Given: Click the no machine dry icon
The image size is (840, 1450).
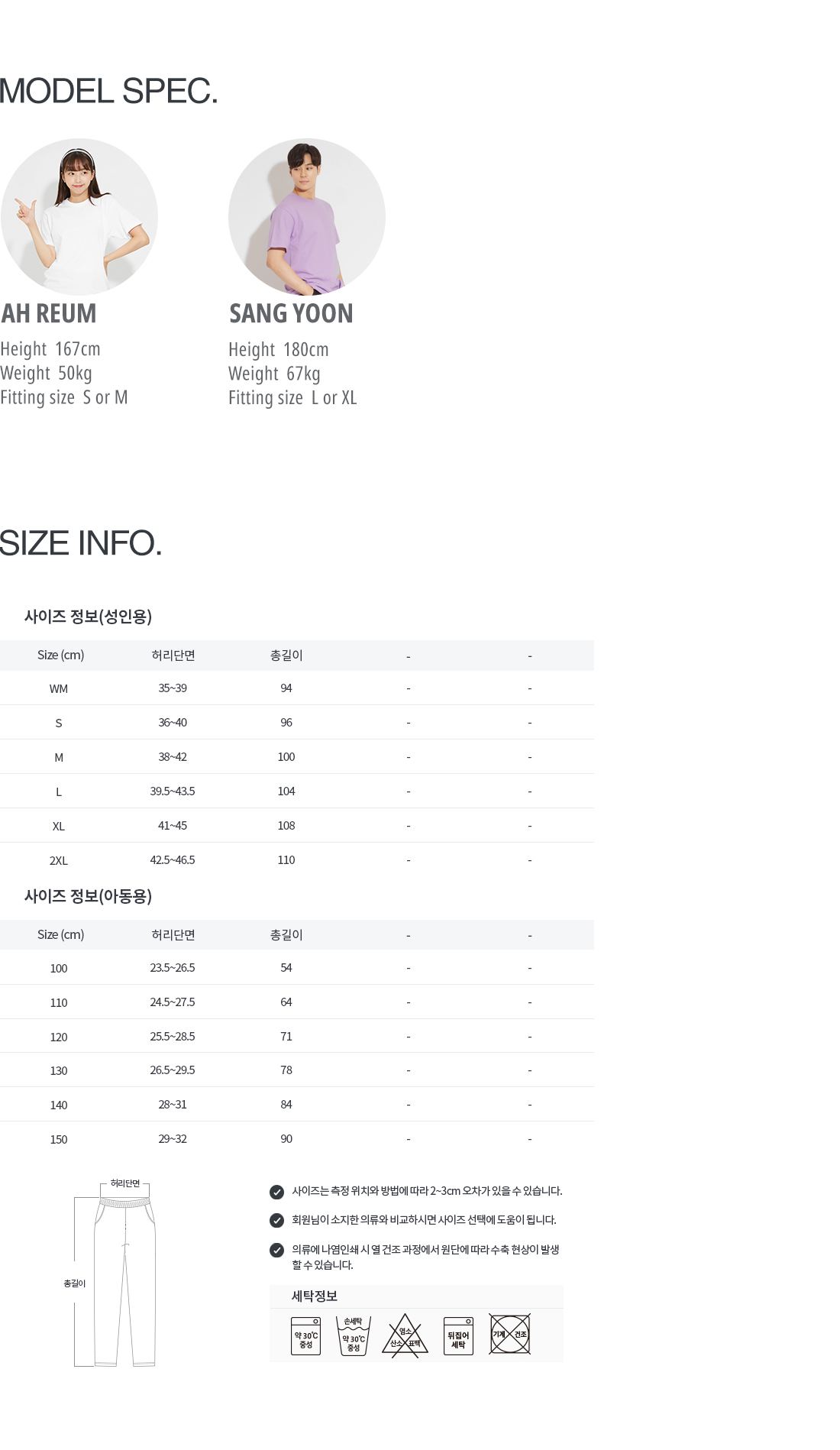Looking at the screenshot, I should [509, 1334].
